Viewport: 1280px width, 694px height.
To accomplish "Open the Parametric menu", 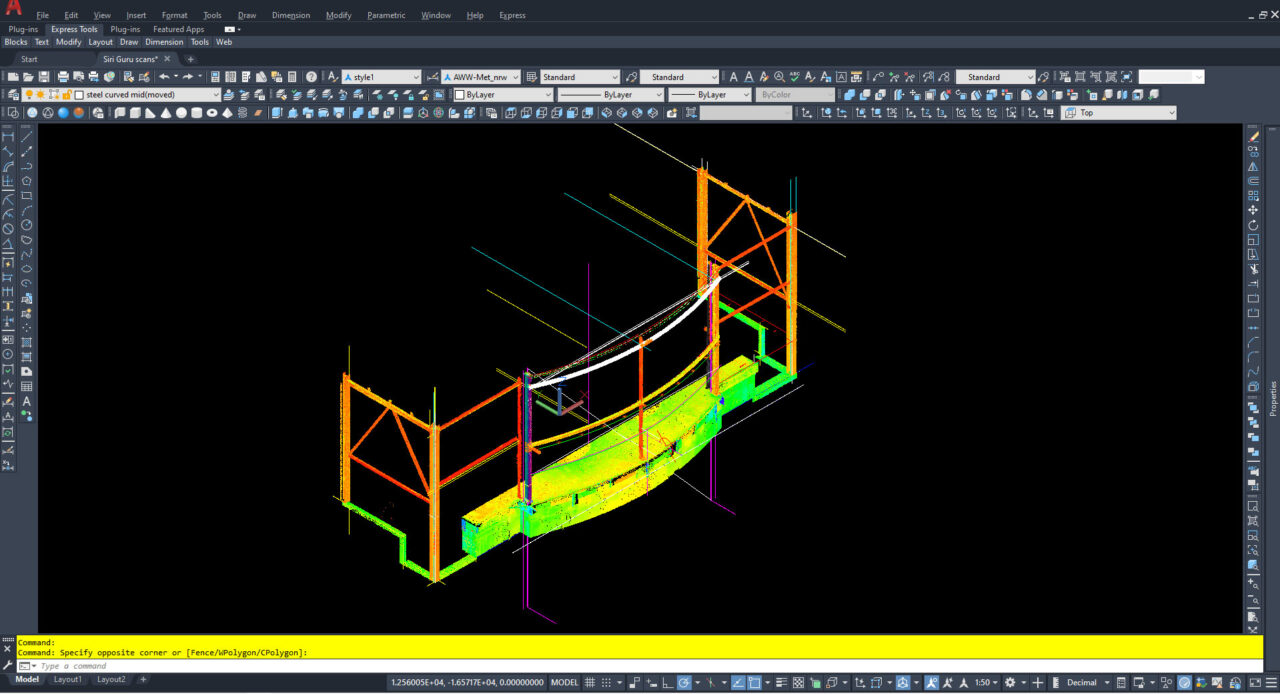I will point(386,15).
